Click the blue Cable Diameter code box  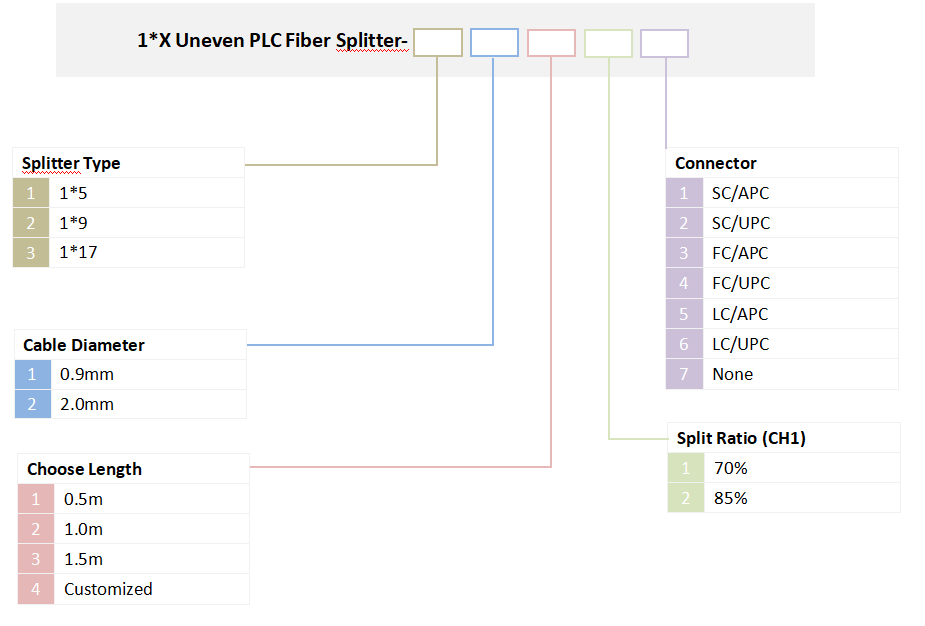pyautogui.click(x=494, y=43)
